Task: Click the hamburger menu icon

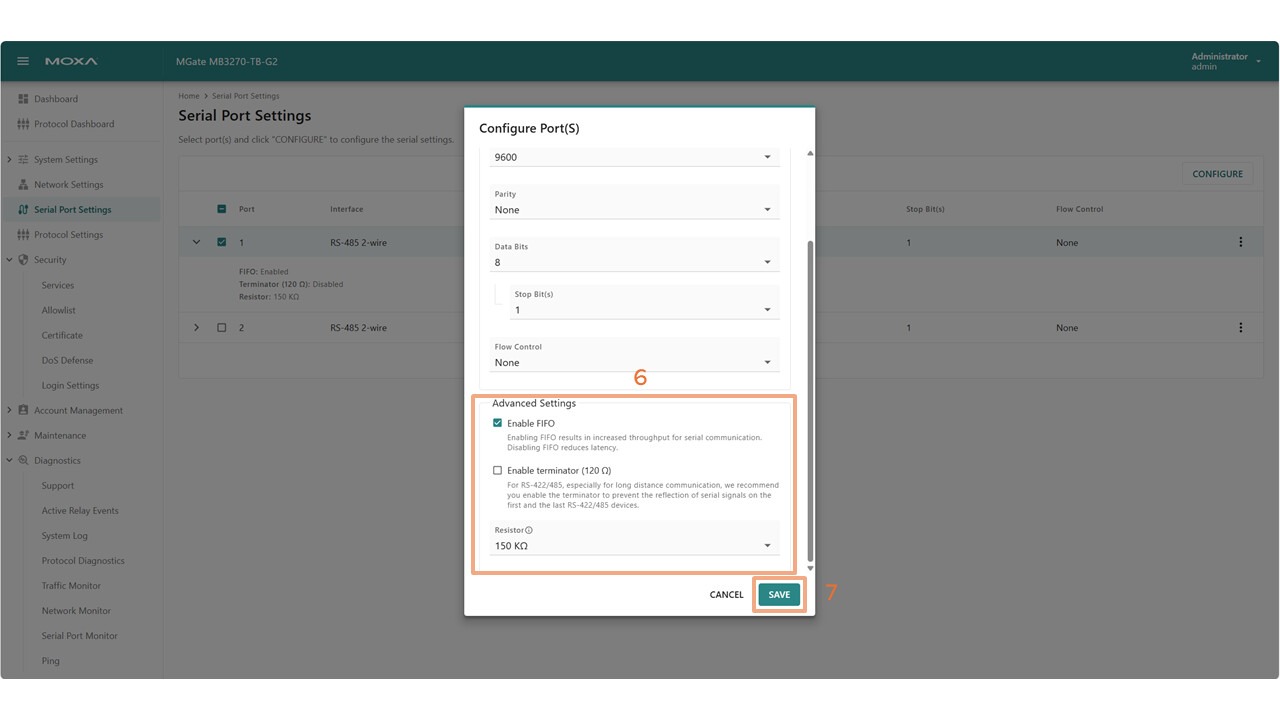Action: pos(23,61)
